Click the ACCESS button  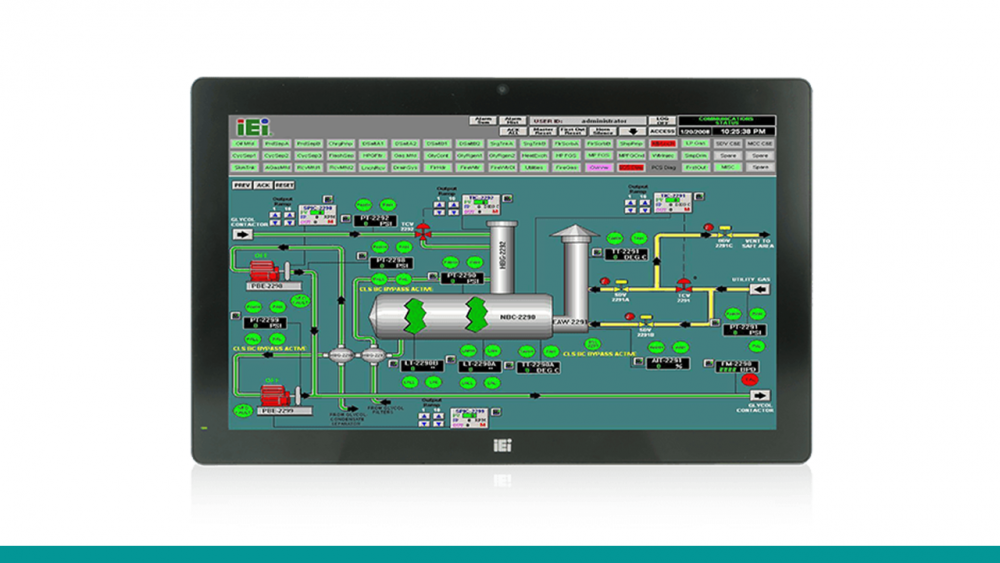point(662,131)
